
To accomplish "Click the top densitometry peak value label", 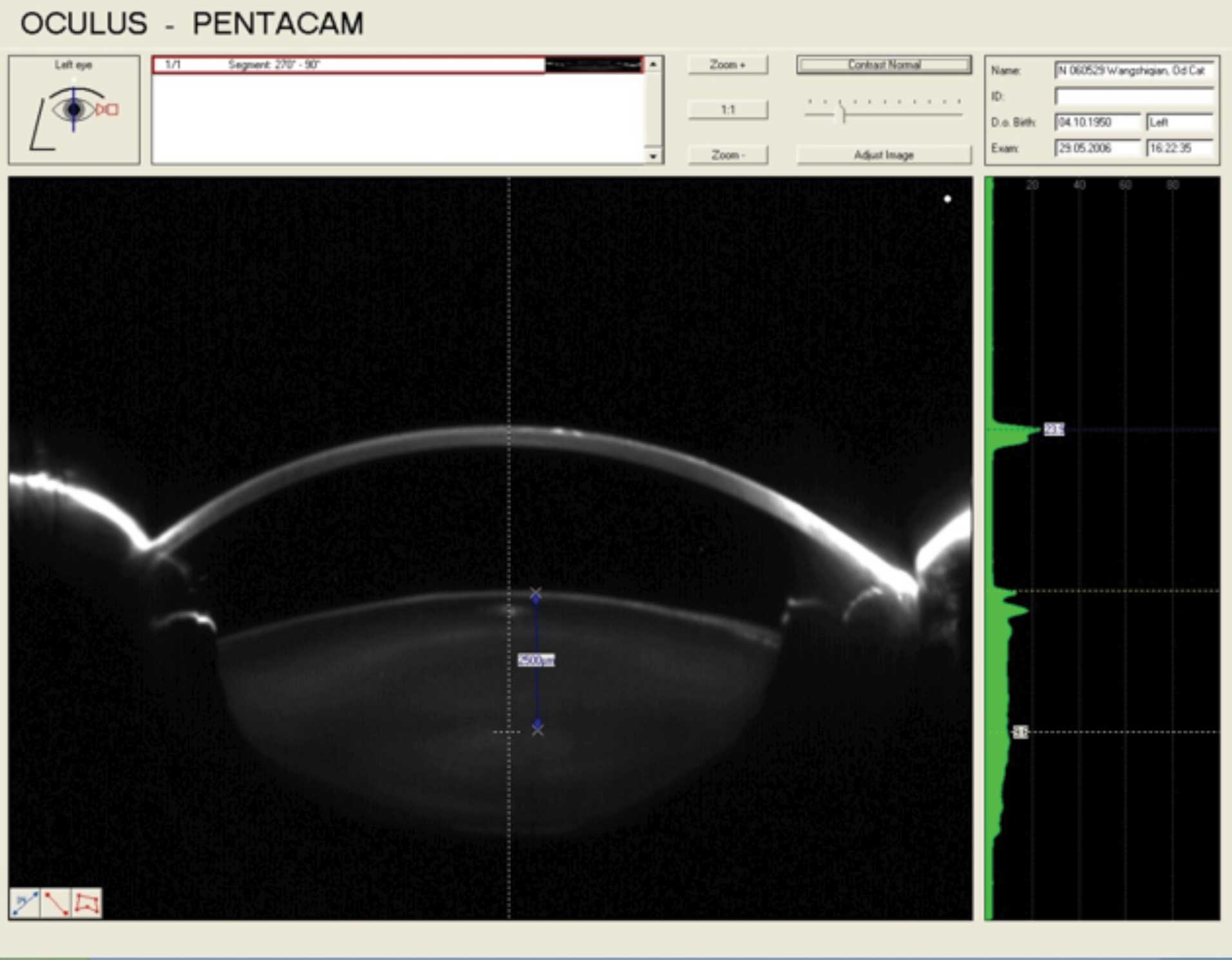I will coord(1054,429).
